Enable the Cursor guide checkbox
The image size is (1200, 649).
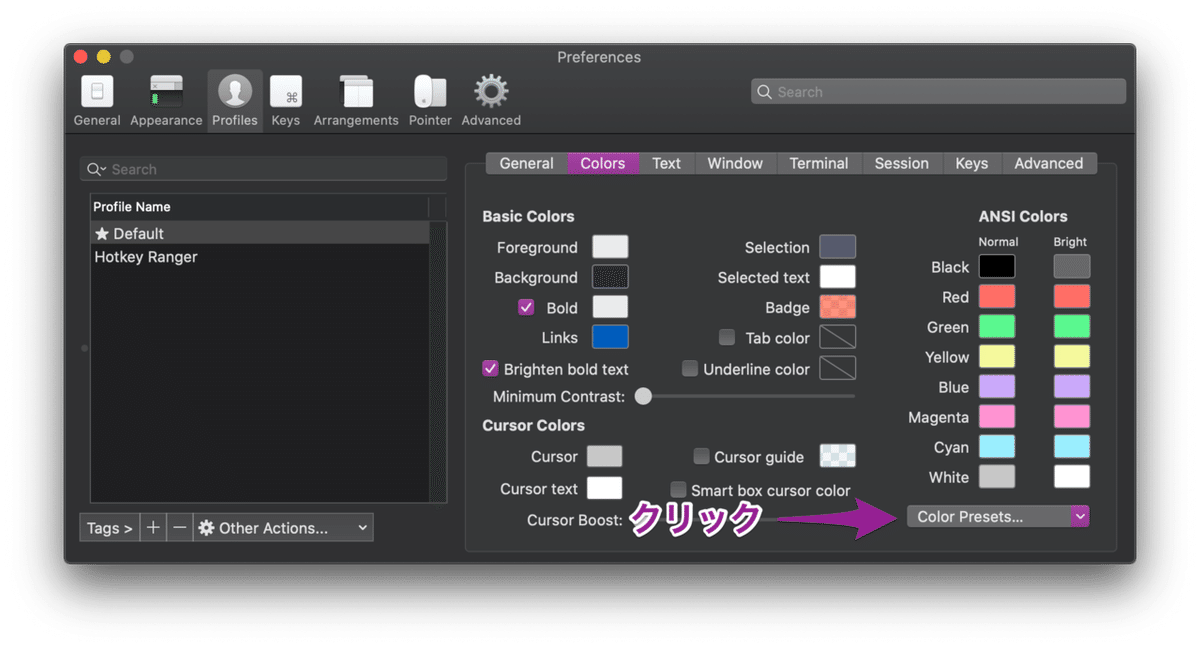[x=701, y=456]
